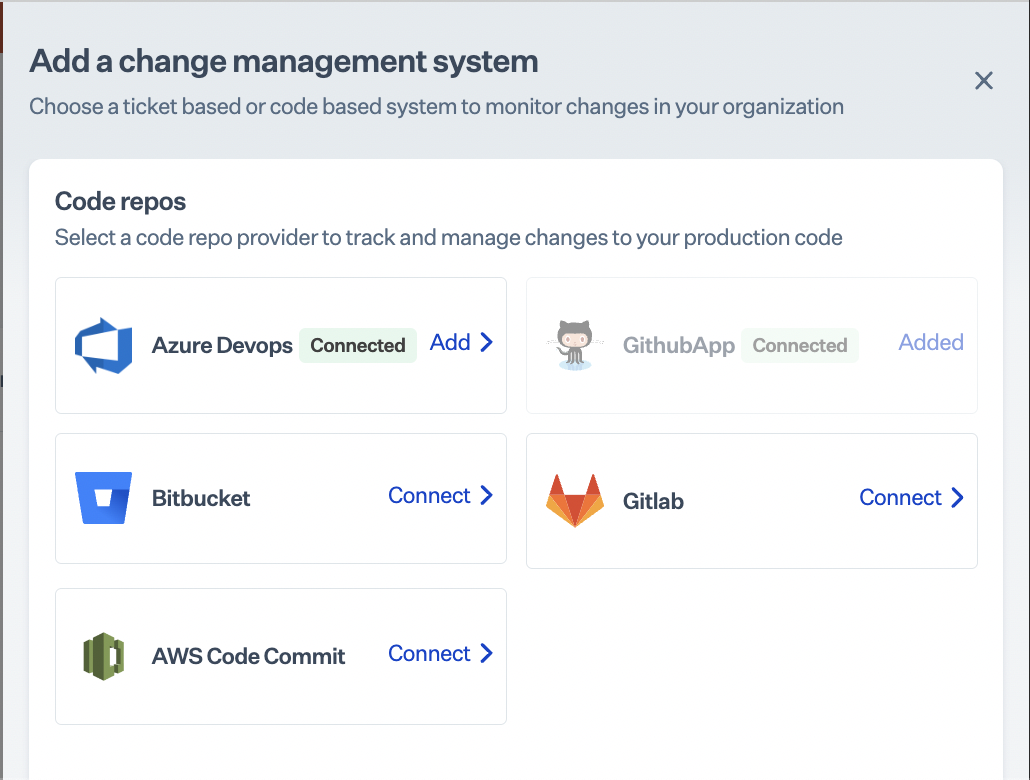
Task: Select the Azure Devops provider name
Action: pyautogui.click(x=222, y=346)
